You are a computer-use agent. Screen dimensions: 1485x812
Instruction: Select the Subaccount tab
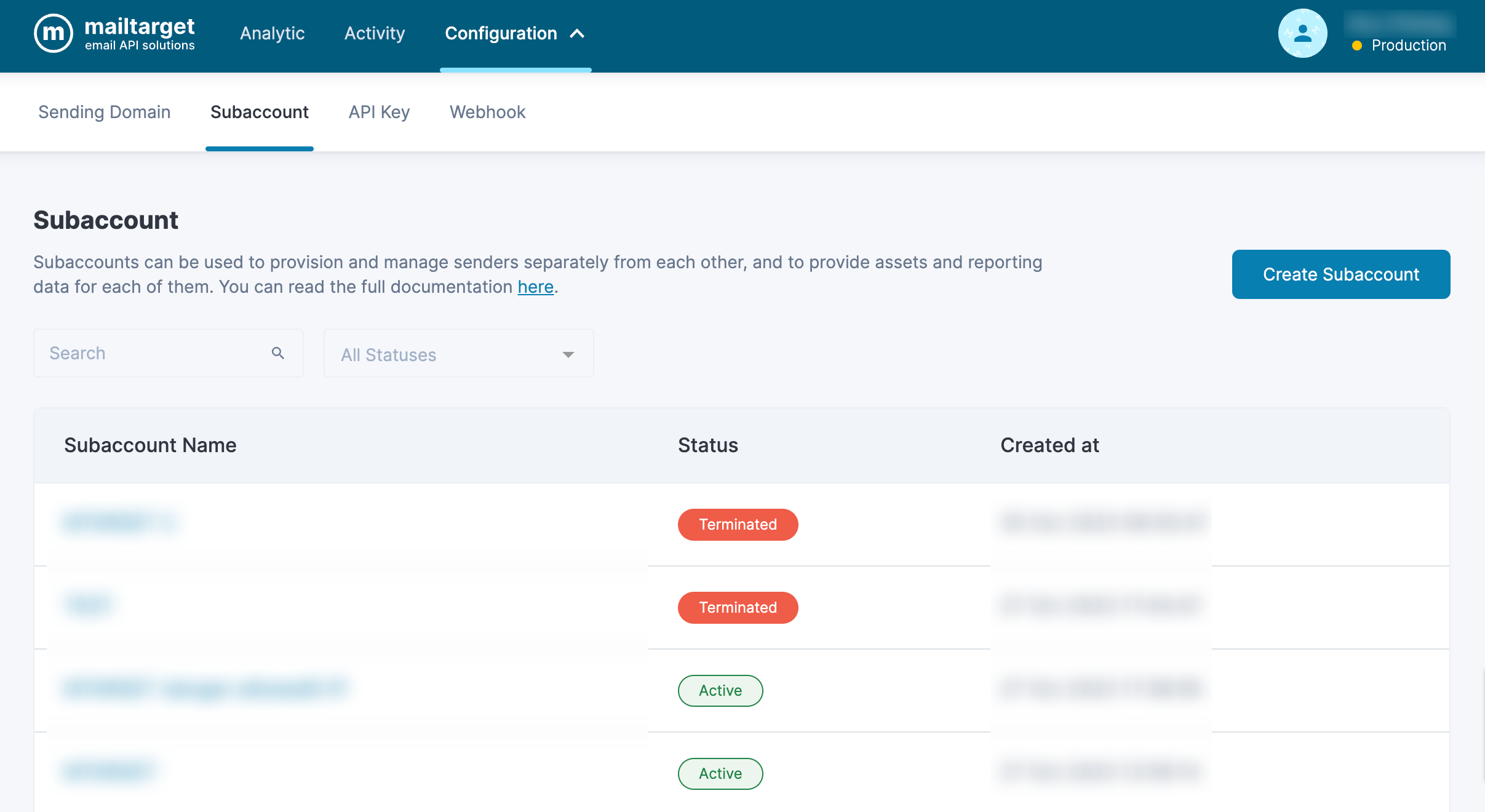tap(259, 112)
